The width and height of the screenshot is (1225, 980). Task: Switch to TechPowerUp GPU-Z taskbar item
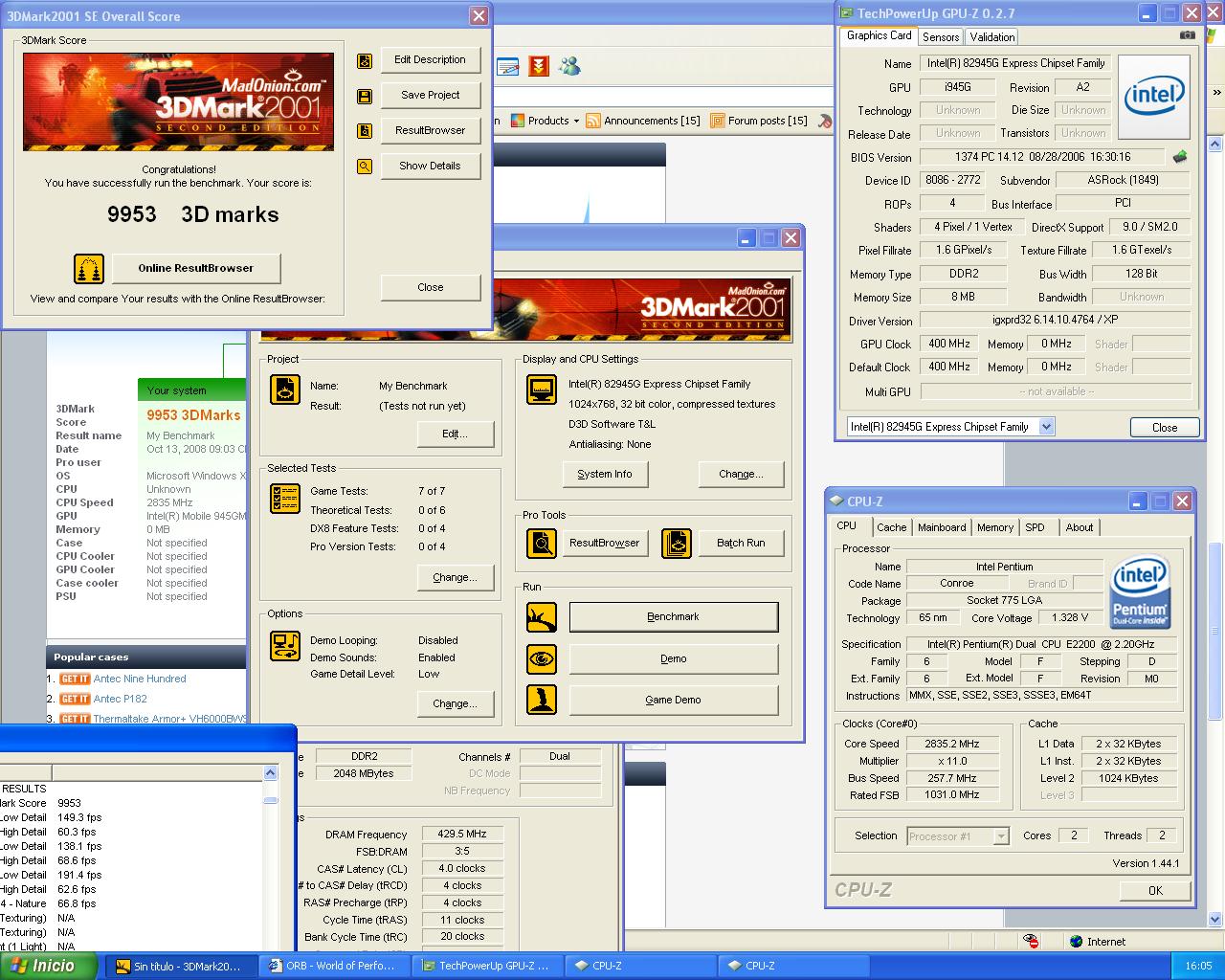click(486, 966)
